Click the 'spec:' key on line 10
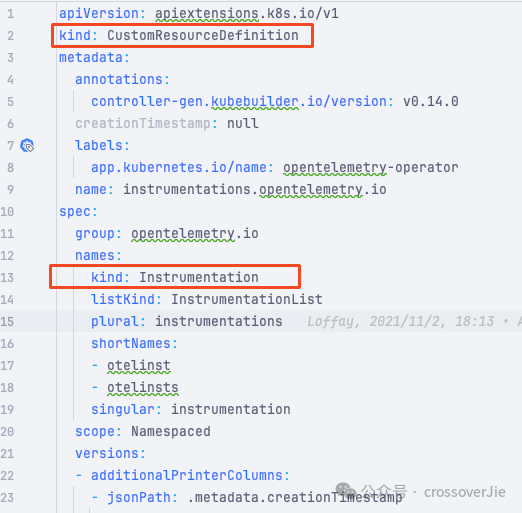 [78, 211]
